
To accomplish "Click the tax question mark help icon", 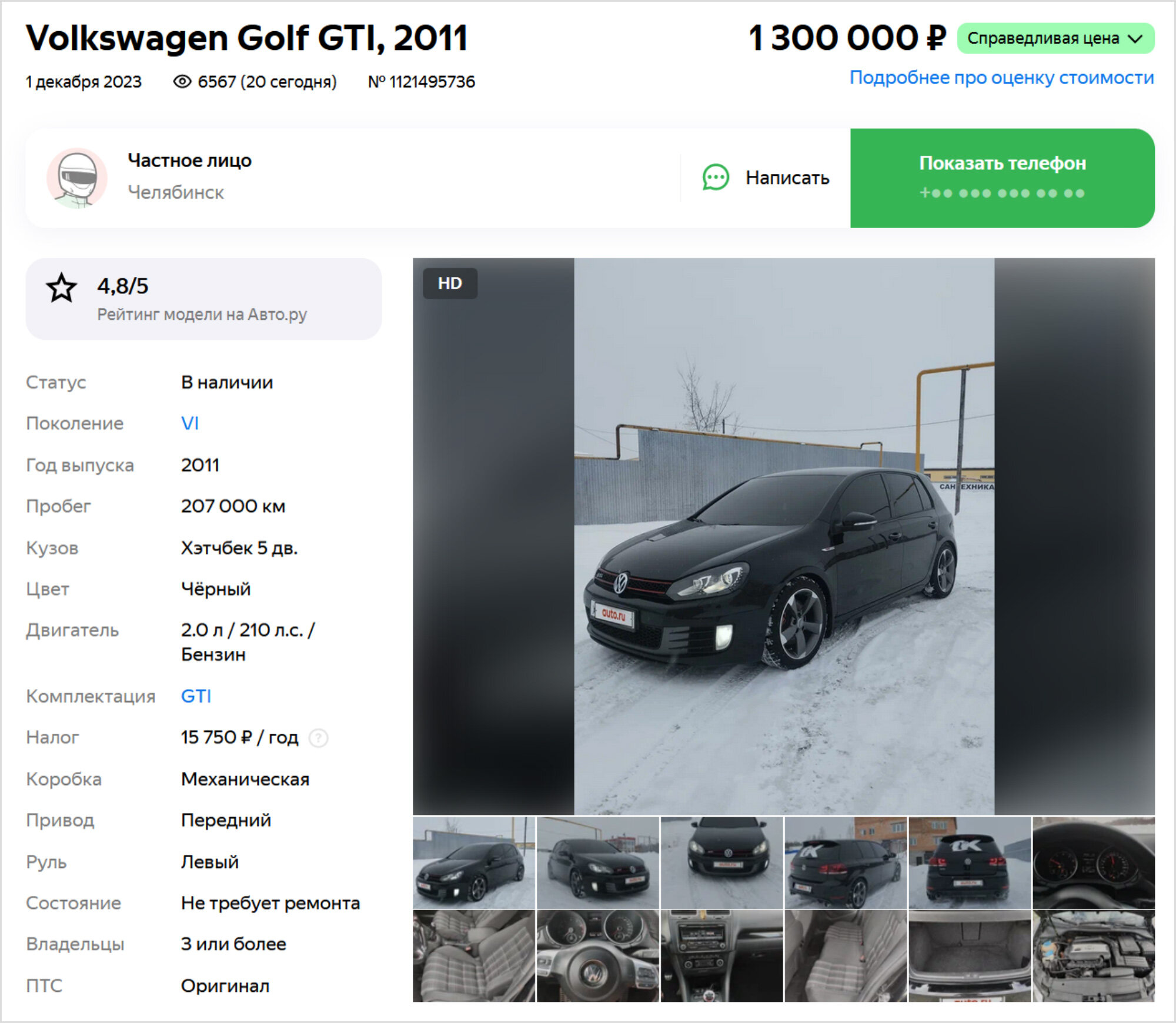I will pos(318,738).
